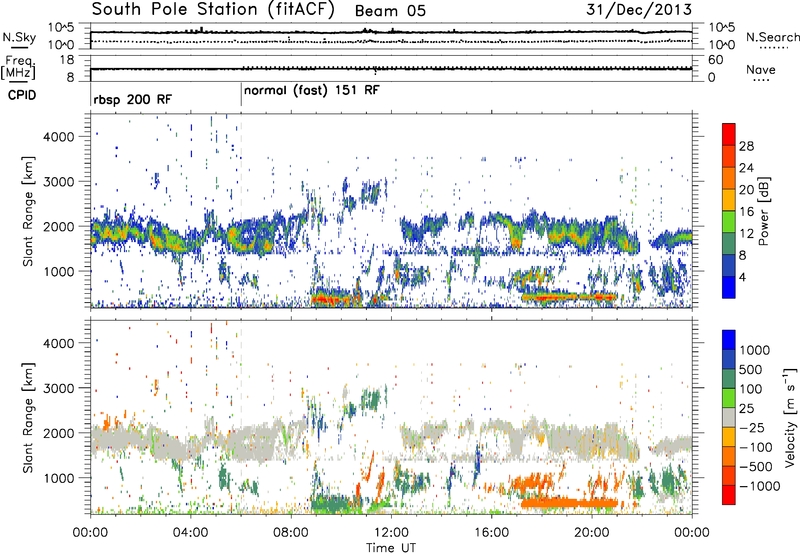
Task: Click the 'N.Search' legend label
Action: click(x=773, y=37)
